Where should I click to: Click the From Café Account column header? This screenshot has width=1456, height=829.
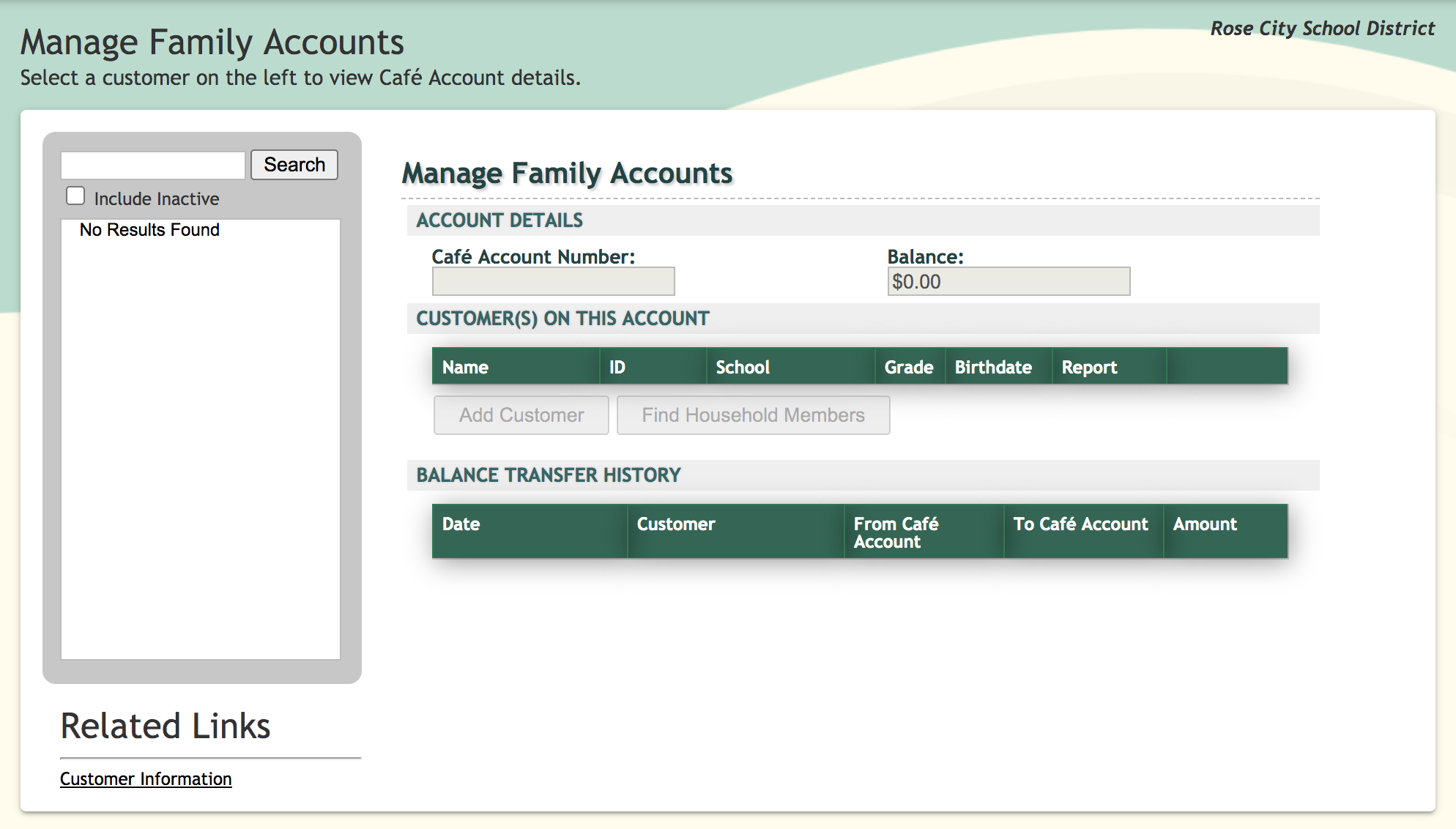tap(896, 532)
